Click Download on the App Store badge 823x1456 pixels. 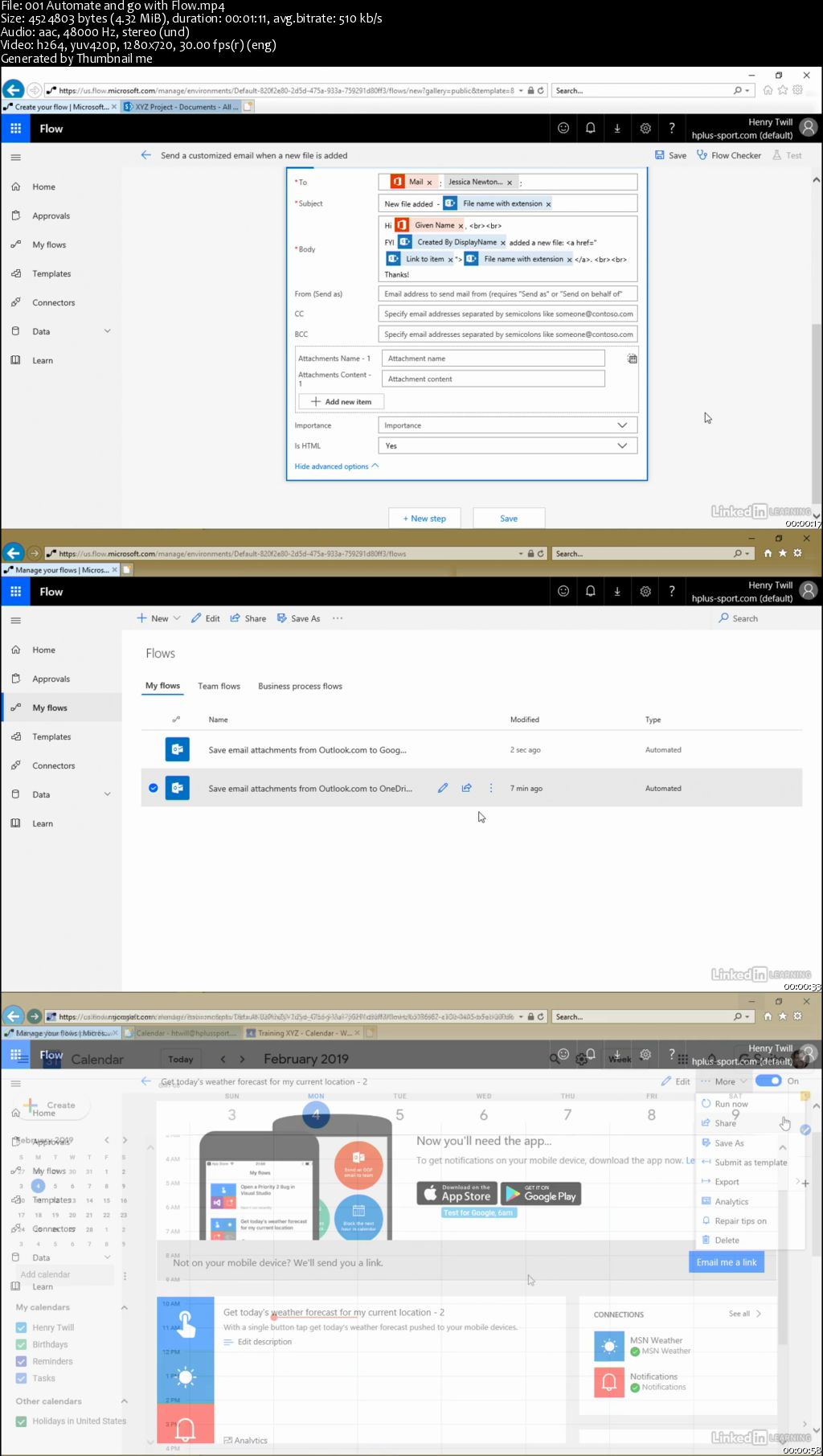pyautogui.click(x=457, y=1193)
